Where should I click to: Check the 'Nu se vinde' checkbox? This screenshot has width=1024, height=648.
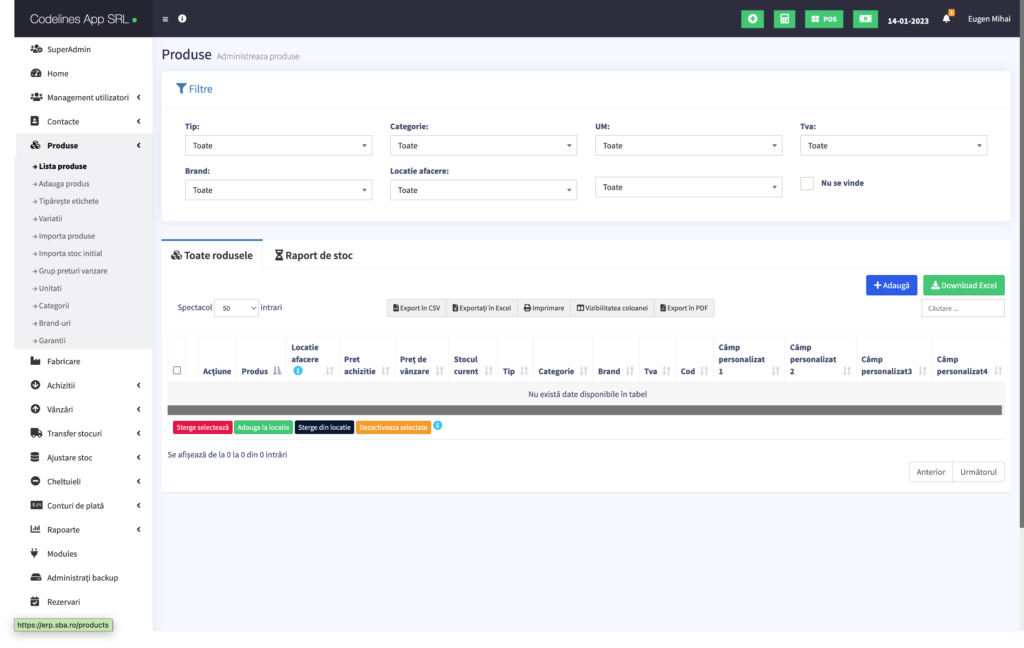[807, 183]
